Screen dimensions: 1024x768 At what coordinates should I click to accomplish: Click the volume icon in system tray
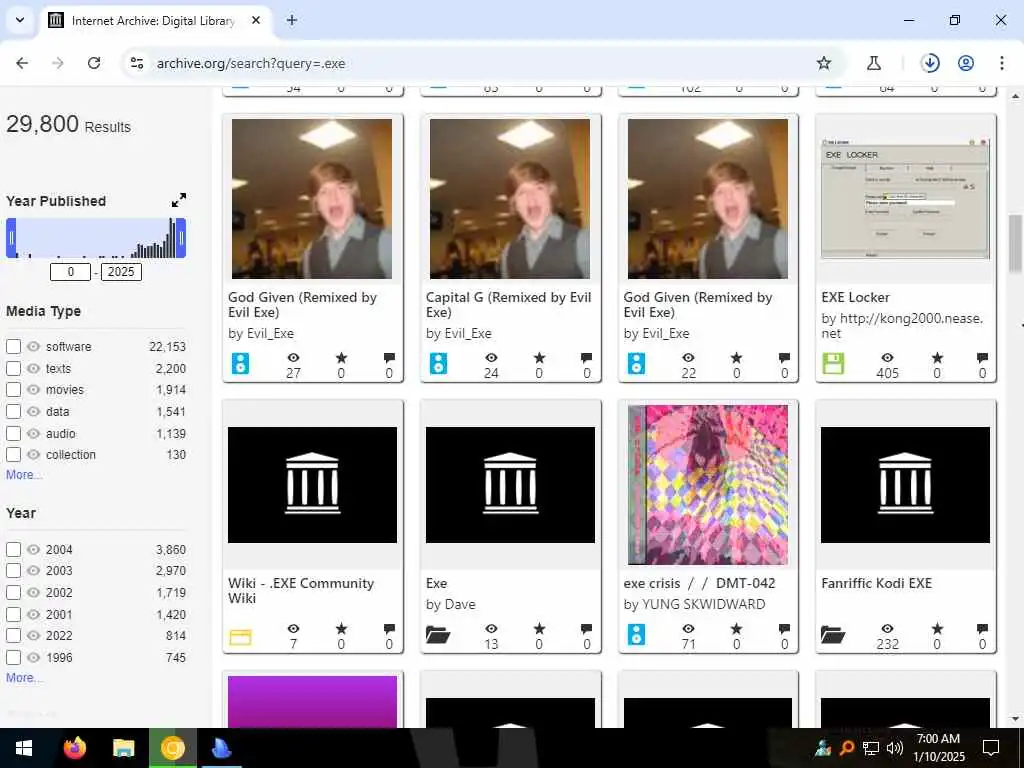(x=895, y=748)
